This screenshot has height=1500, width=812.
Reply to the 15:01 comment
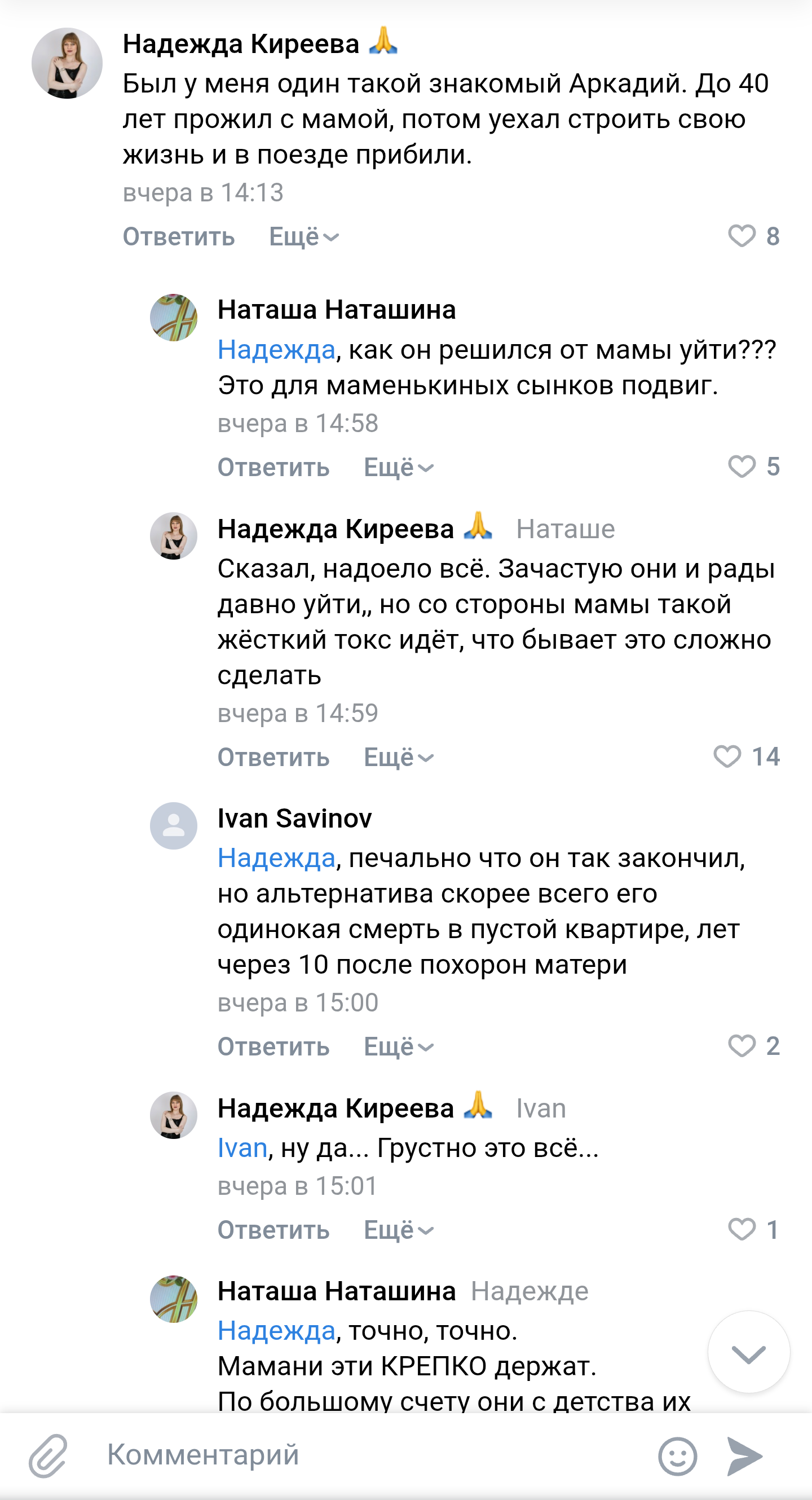click(x=273, y=1230)
